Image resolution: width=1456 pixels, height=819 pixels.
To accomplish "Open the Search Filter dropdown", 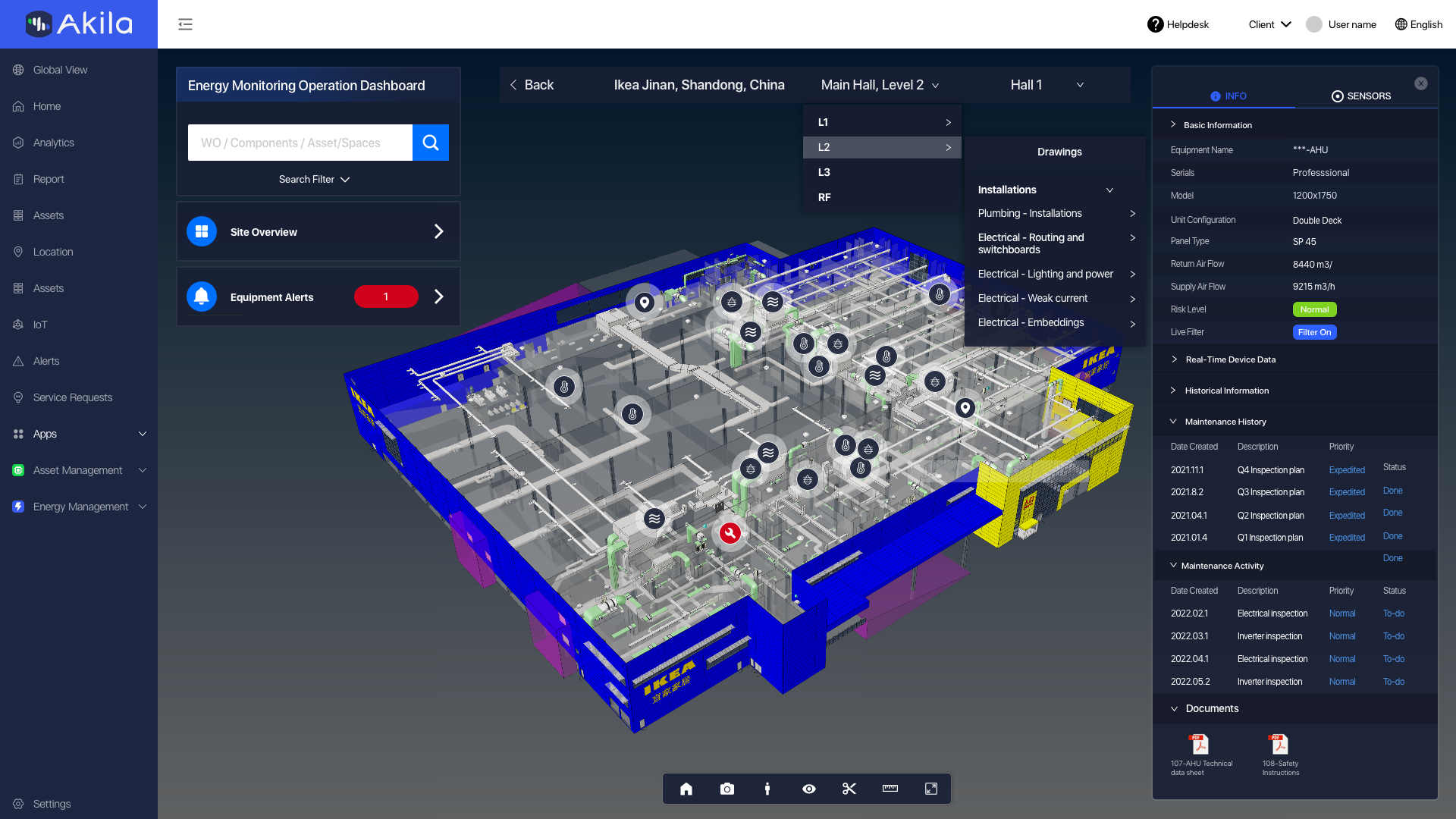I will (x=314, y=180).
